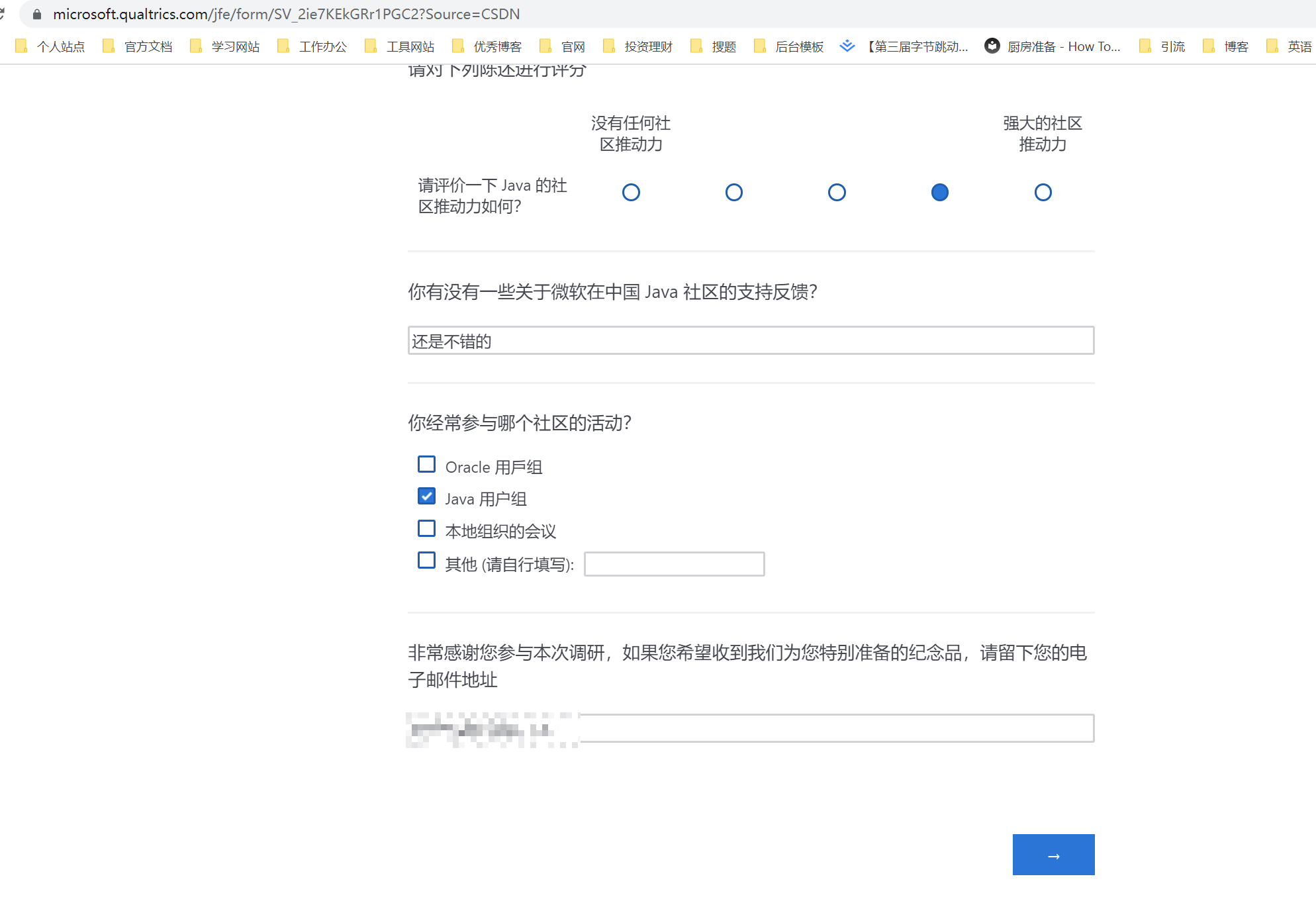Open the 后台模板 bookmark folder
The image size is (1316, 903).
tap(788, 46)
